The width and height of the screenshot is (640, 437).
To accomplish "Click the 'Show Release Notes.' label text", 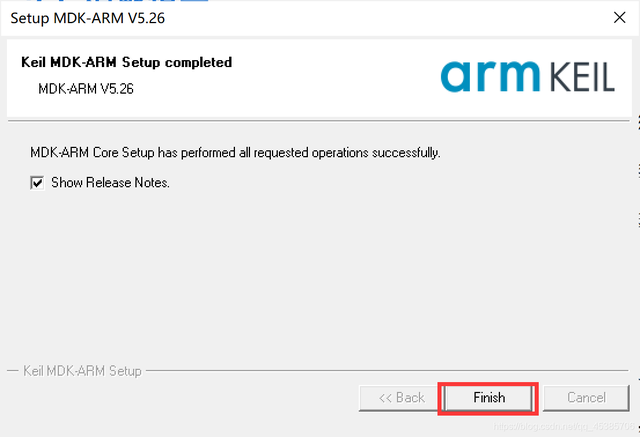I will (110, 182).
